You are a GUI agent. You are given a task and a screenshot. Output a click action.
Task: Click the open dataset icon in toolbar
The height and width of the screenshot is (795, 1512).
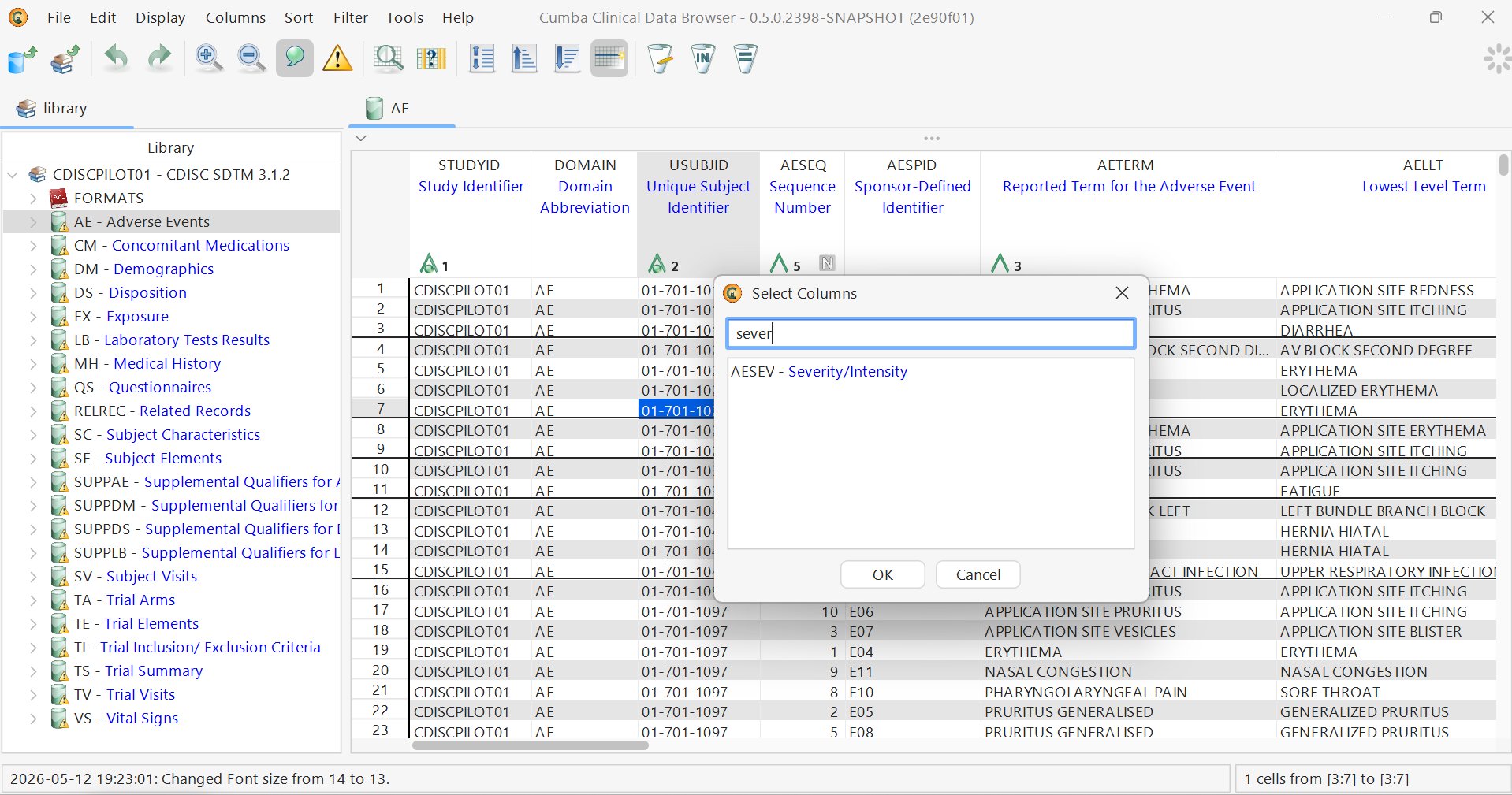click(22, 58)
